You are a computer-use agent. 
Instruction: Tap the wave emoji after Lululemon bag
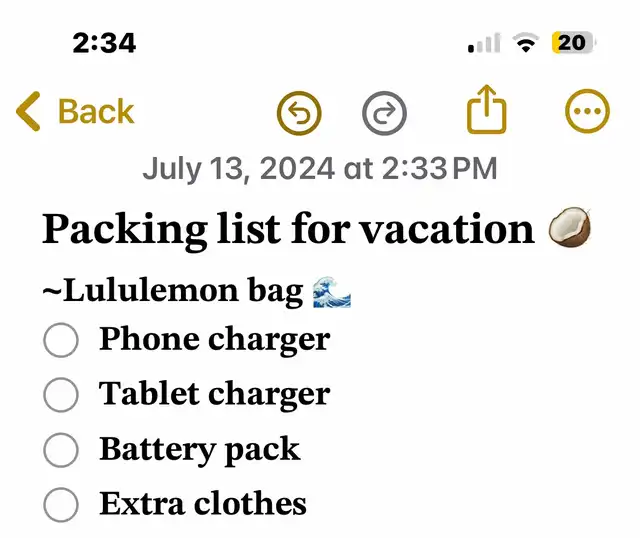click(332, 292)
